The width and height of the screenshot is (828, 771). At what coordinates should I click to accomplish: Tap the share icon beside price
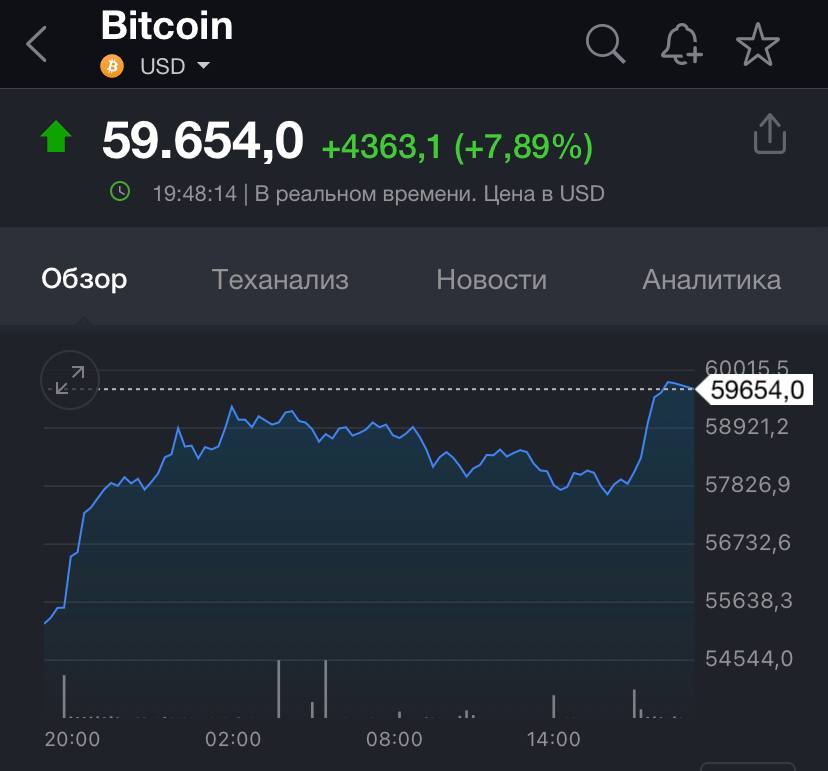[x=769, y=134]
